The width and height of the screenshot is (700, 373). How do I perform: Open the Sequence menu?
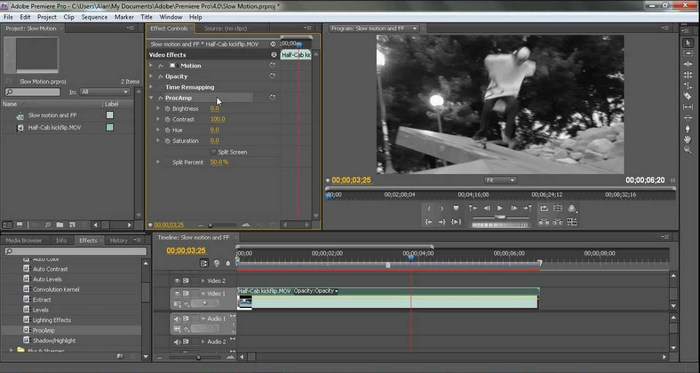click(x=94, y=17)
